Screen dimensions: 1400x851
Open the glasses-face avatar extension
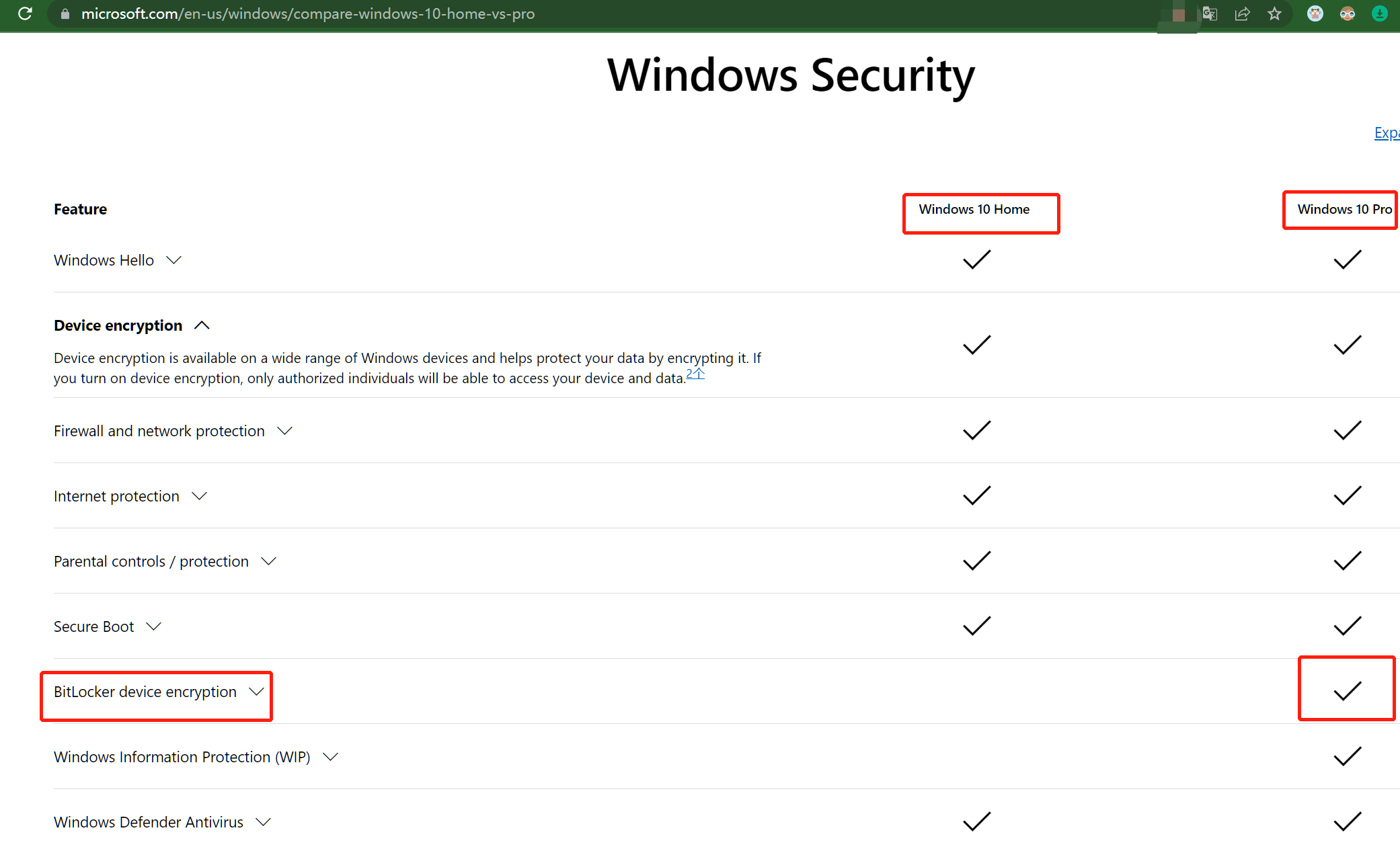[x=1348, y=13]
